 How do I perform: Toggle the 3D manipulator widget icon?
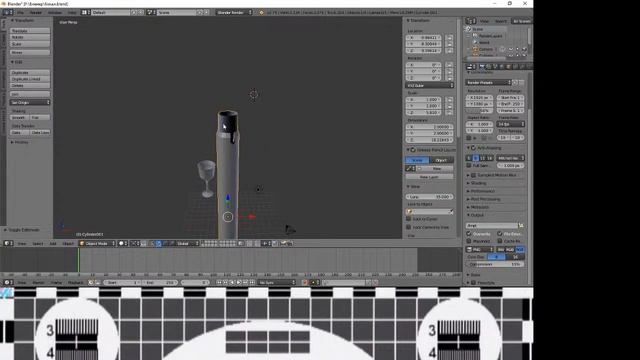pos(153,244)
